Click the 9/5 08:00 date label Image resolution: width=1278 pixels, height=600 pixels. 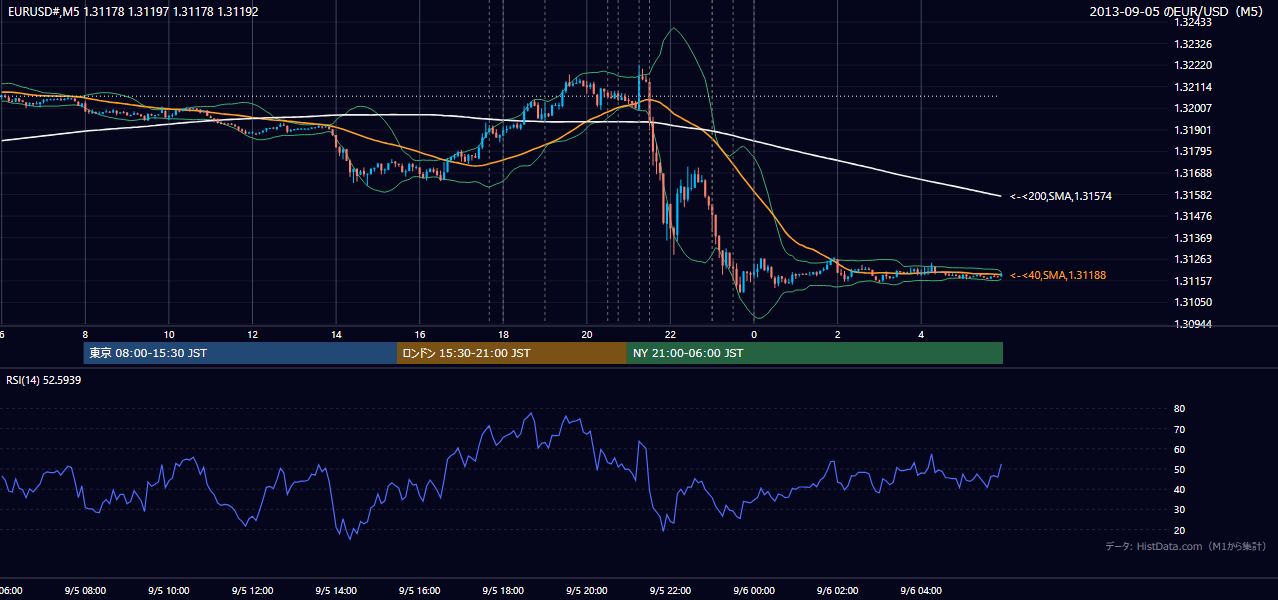click(85, 590)
